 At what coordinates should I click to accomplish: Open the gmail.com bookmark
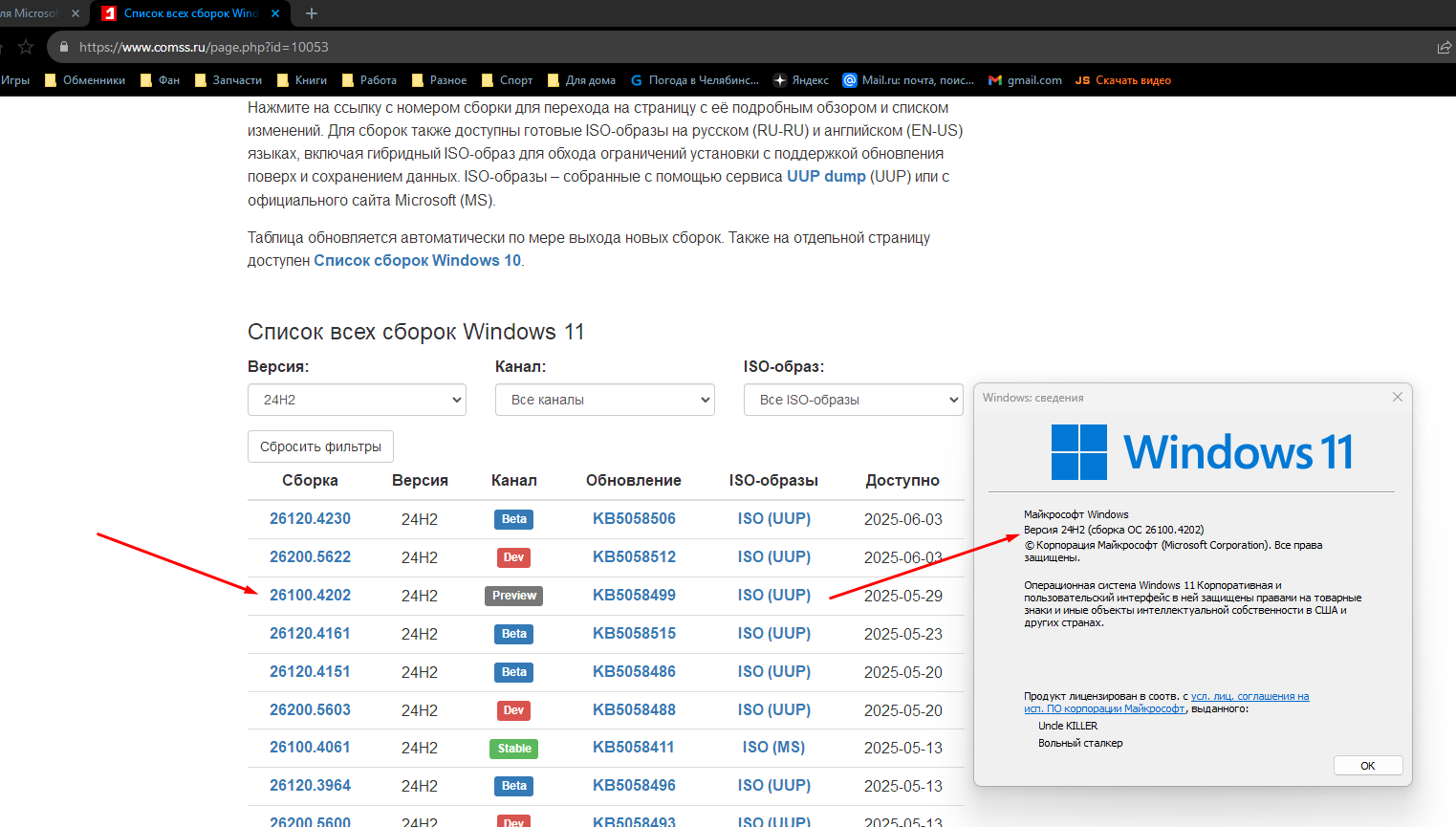coord(1025,80)
